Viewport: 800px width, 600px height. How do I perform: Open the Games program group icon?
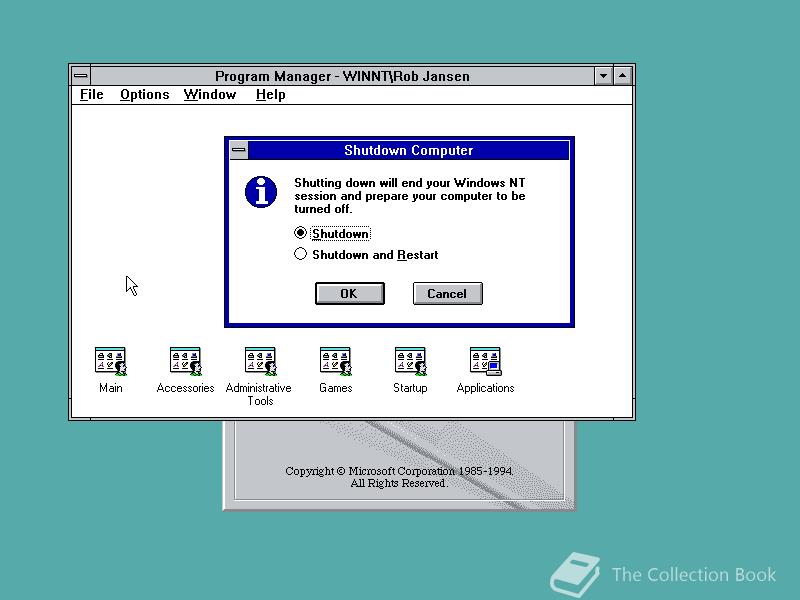(335, 361)
